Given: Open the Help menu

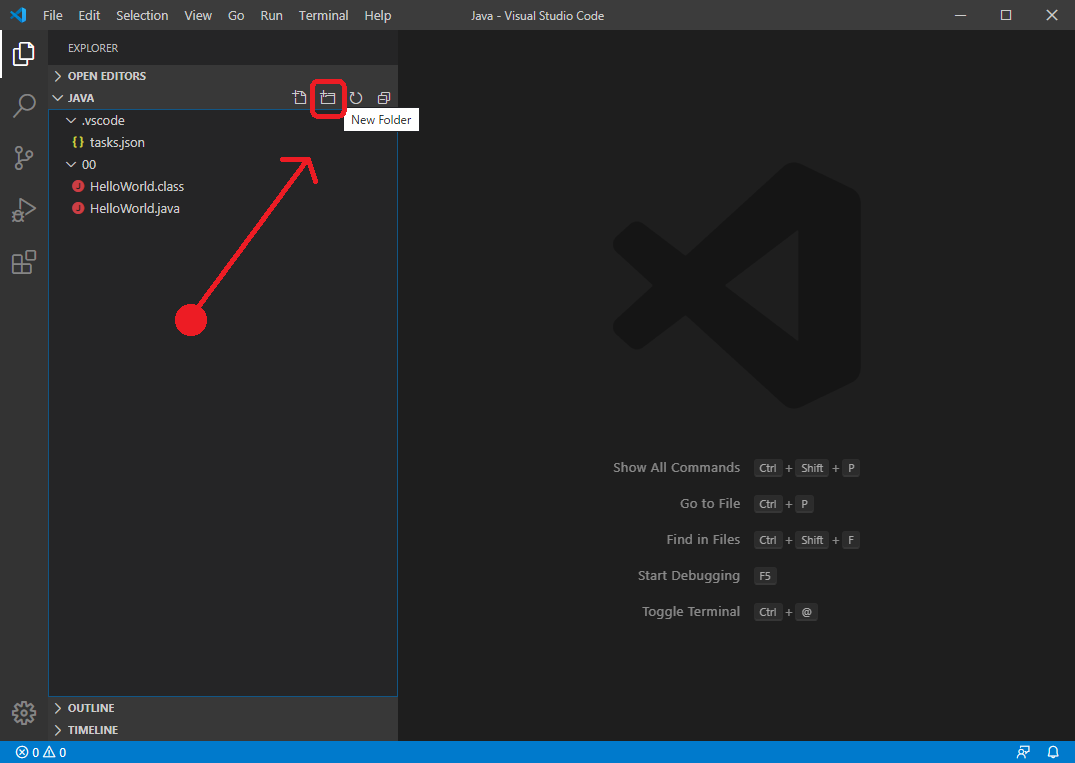Looking at the screenshot, I should [378, 15].
